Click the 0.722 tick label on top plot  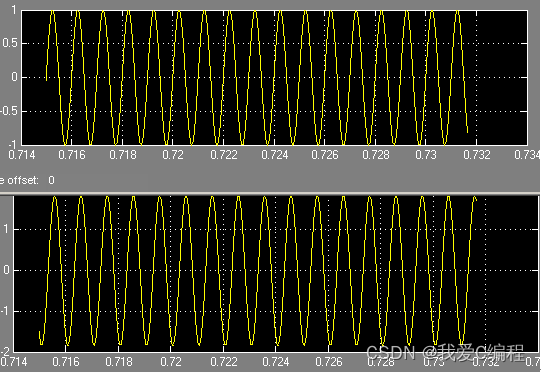[x=224, y=155]
